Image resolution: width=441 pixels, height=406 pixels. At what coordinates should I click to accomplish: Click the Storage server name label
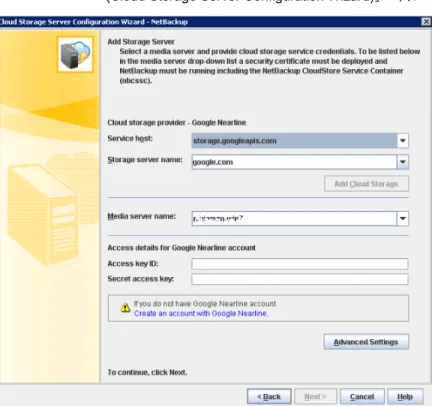pyautogui.click(x=145, y=160)
